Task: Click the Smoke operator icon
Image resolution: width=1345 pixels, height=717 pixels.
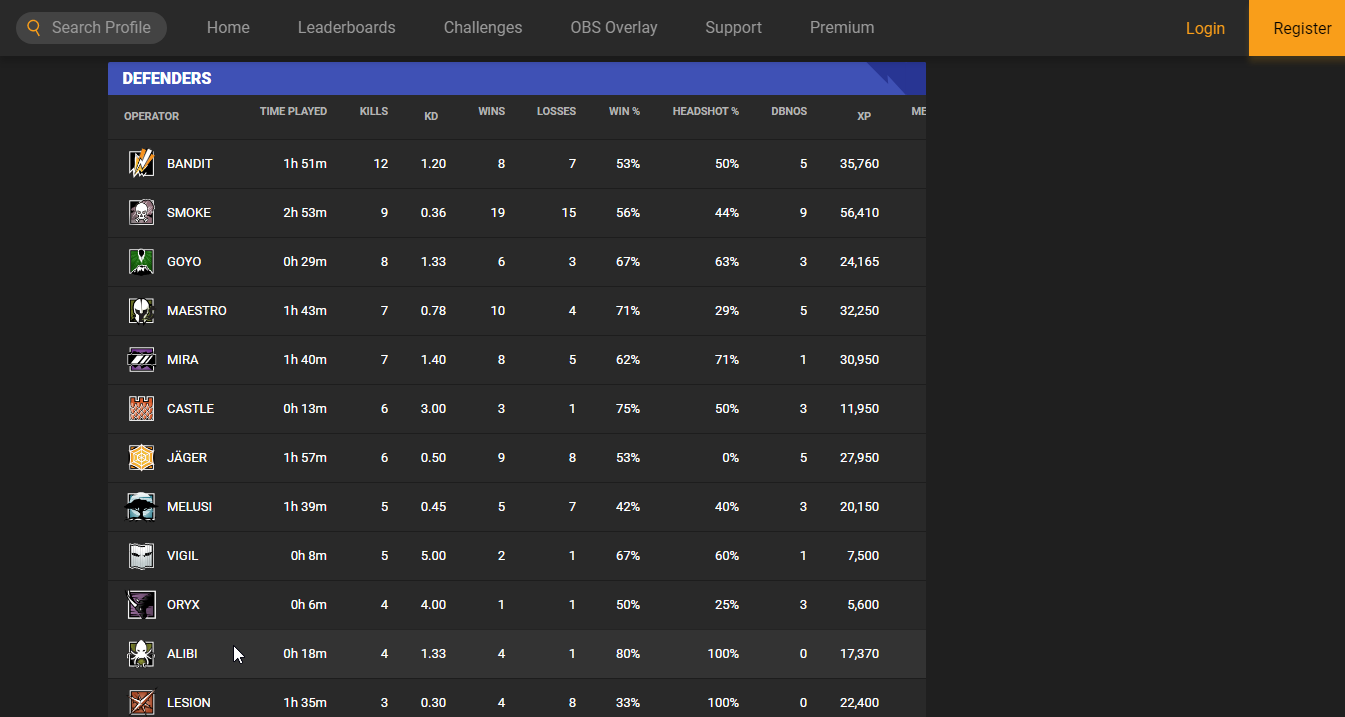Action: tap(141, 212)
